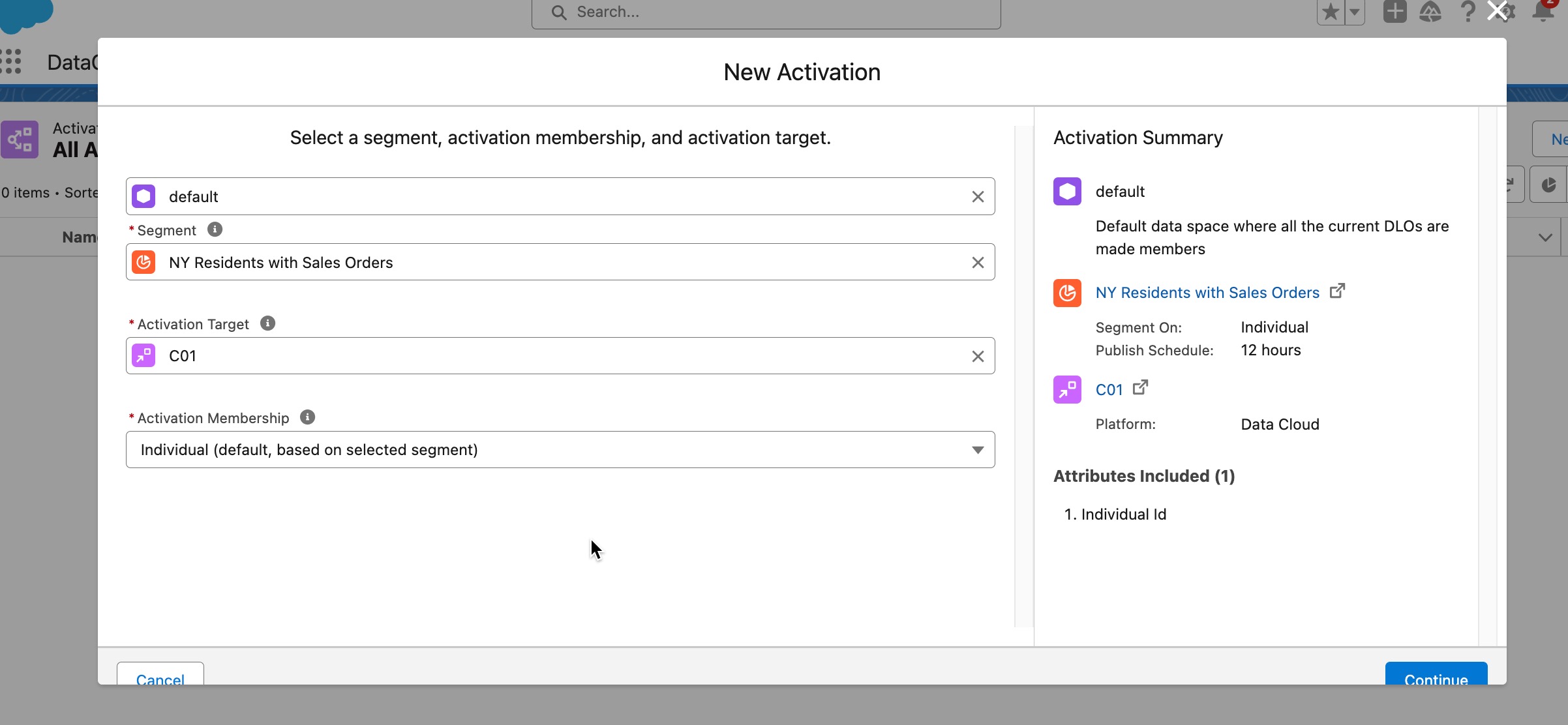Click the default data space field
Image resolution: width=1568 pixels, height=725 pixels.
(x=560, y=196)
